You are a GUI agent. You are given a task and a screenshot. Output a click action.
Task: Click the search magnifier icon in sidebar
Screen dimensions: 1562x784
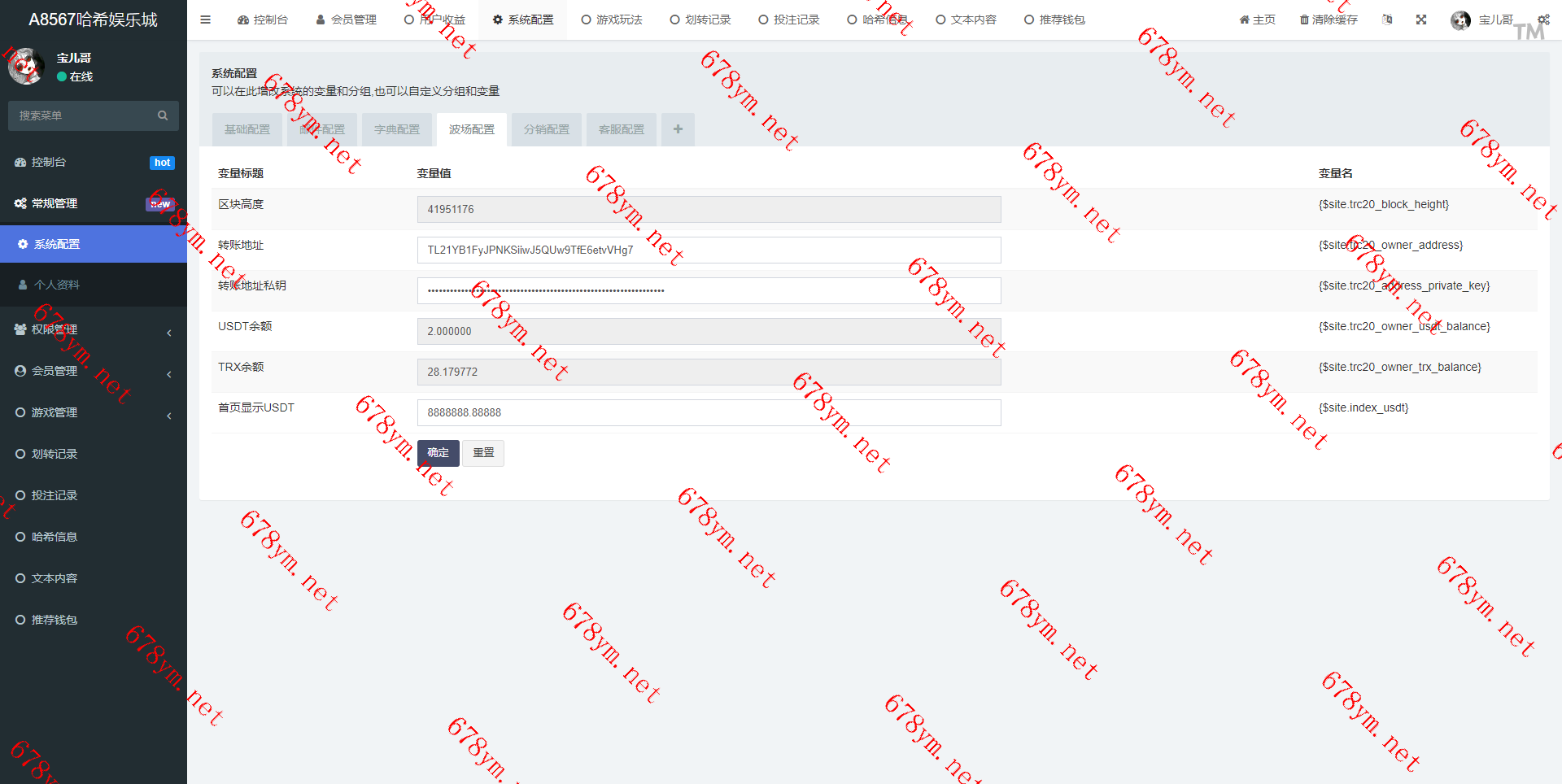[x=163, y=115]
